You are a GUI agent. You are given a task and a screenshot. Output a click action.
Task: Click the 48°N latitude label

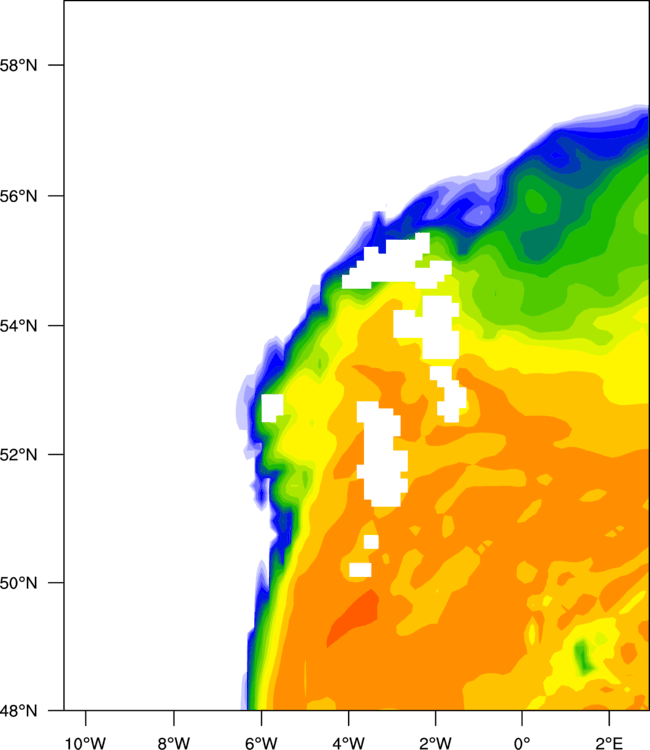coord(18,711)
